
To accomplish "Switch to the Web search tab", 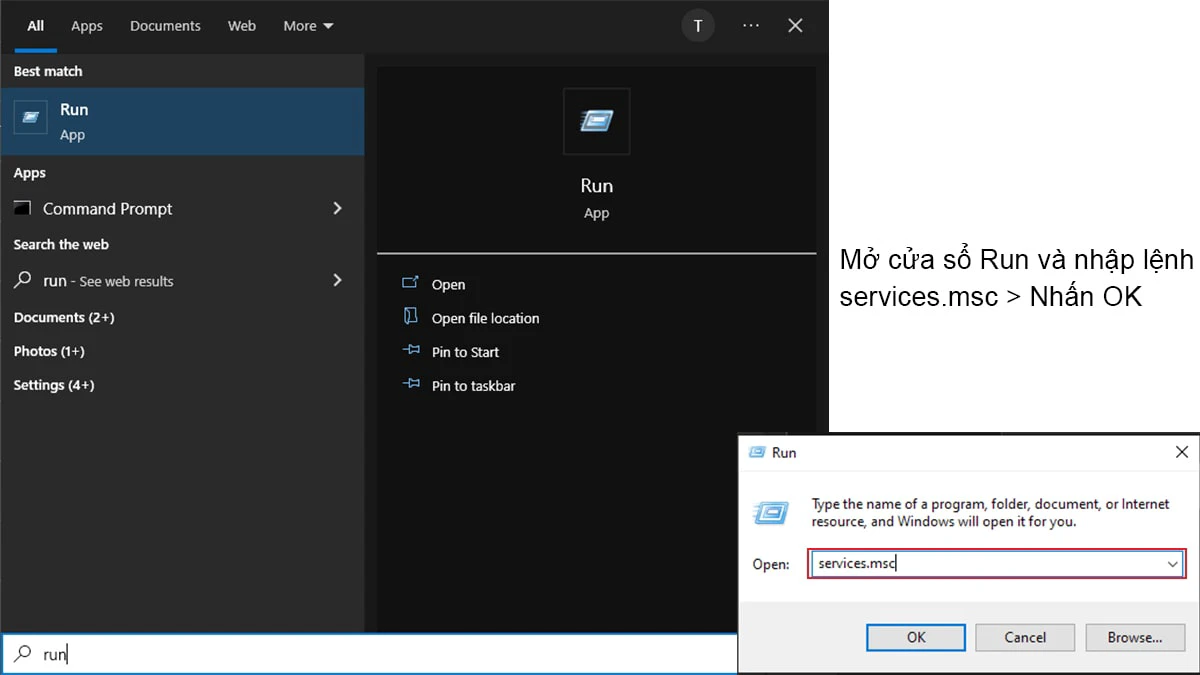I will coord(242,26).
